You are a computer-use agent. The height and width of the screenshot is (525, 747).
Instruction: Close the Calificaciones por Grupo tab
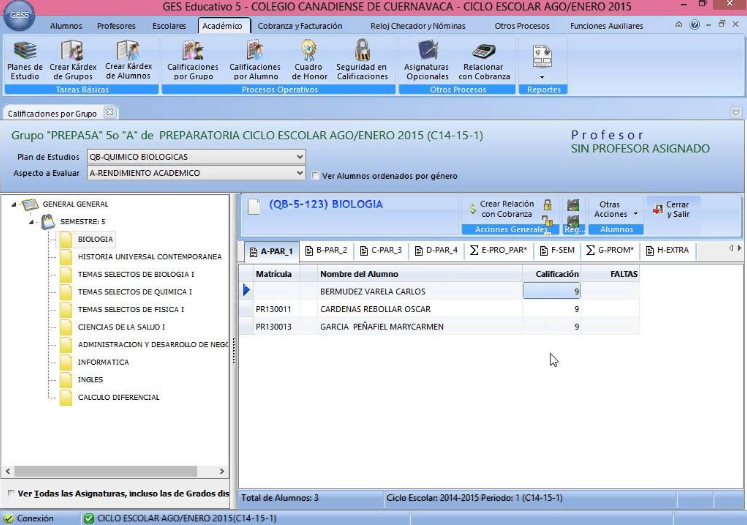tap(110, 112)
